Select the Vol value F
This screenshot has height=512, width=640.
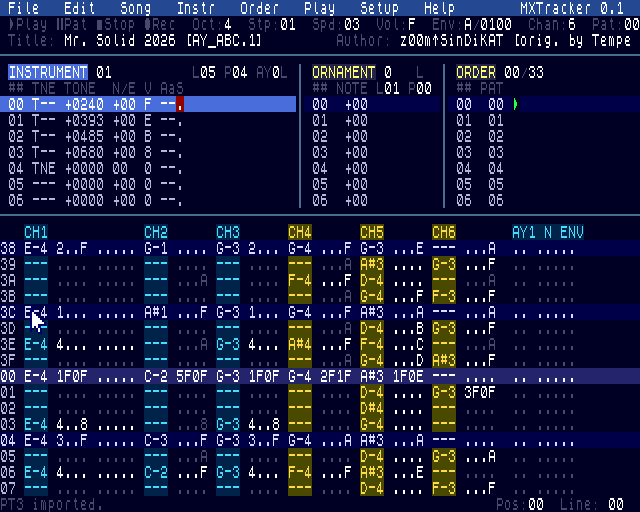[412, 24]
